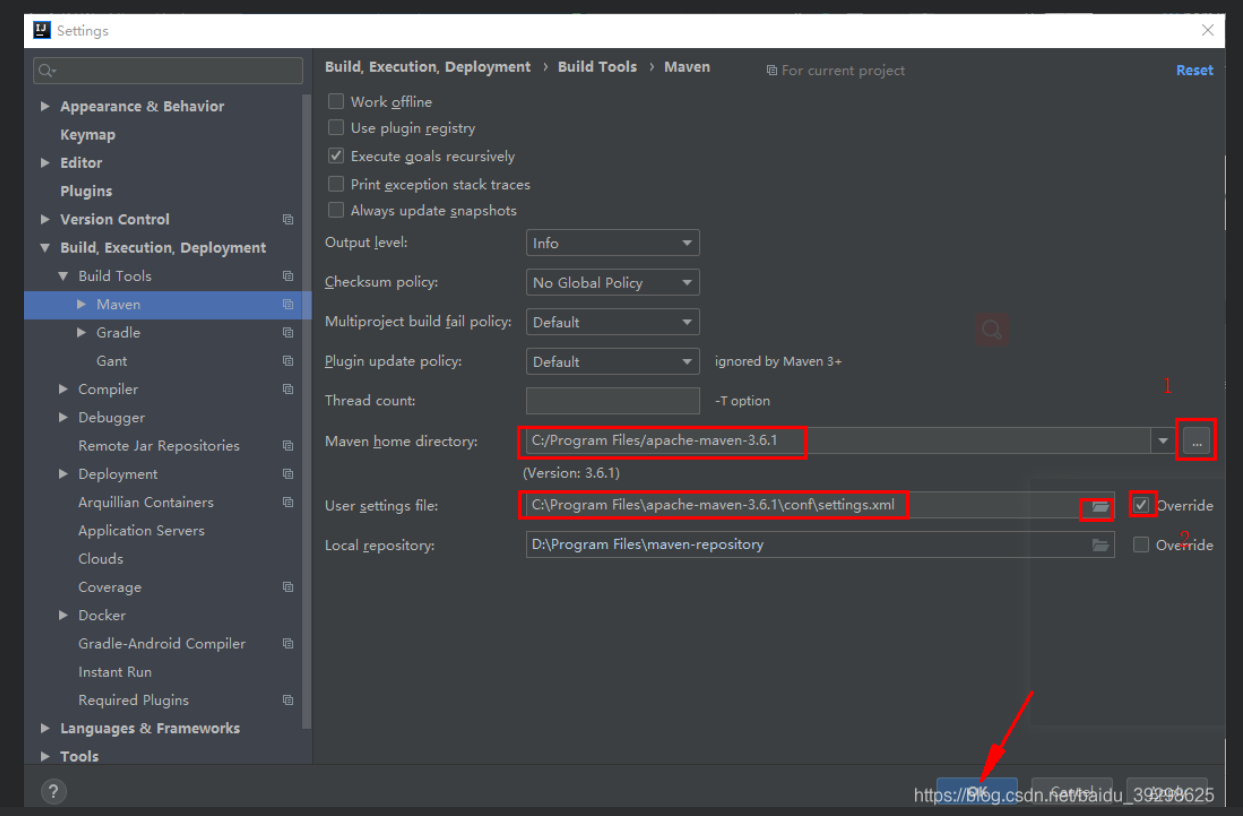Image resolution: width=1243 pixels, height=816 pixels.
Task: Open Output level dropdown
Action: click(613, 243)
